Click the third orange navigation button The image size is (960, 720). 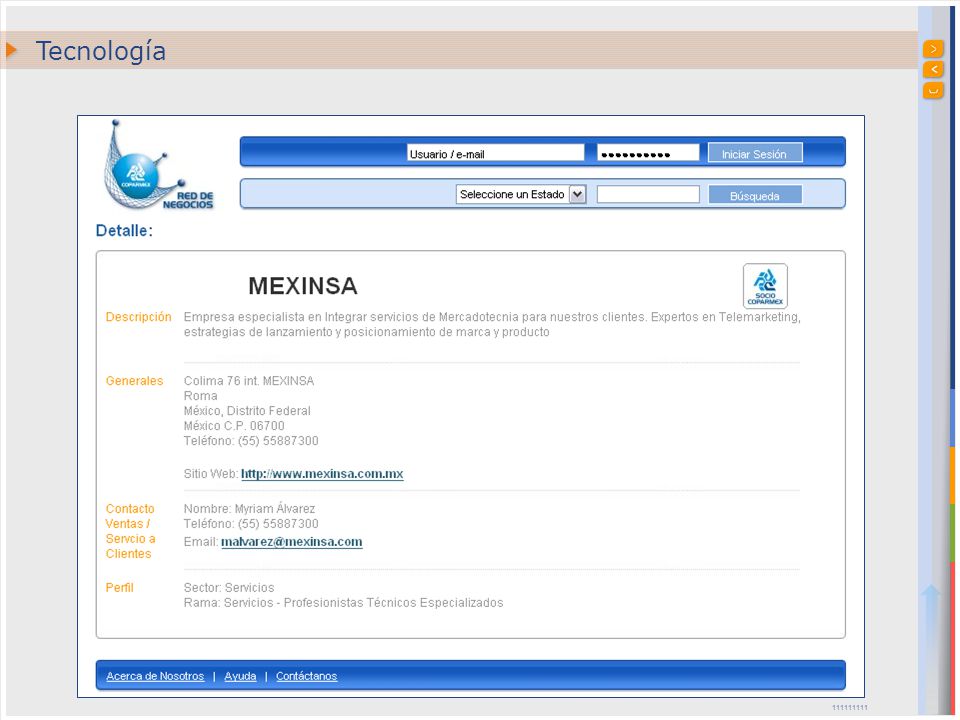click(x=933, y=90)
